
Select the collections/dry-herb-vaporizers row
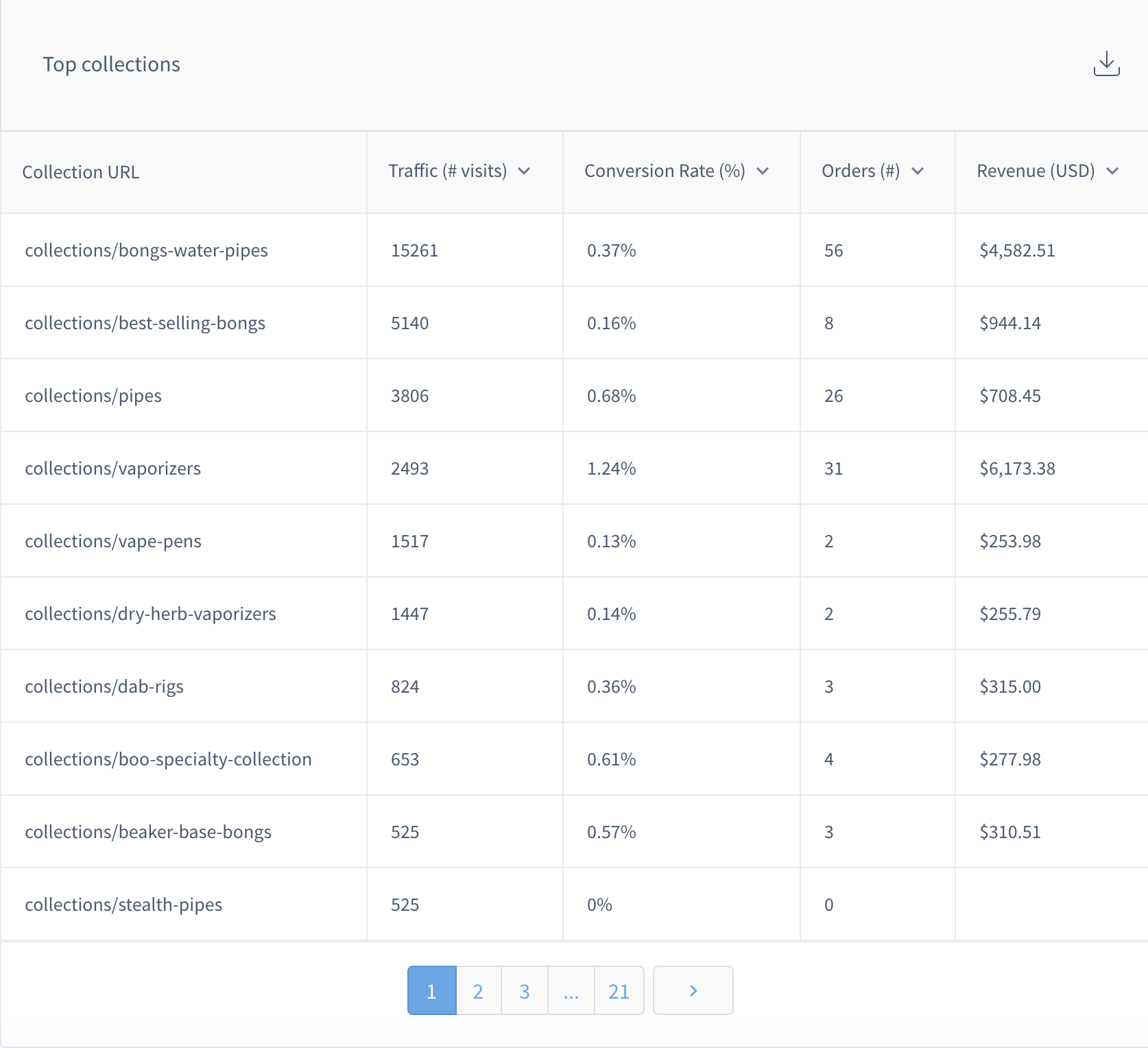coord(151,613)
